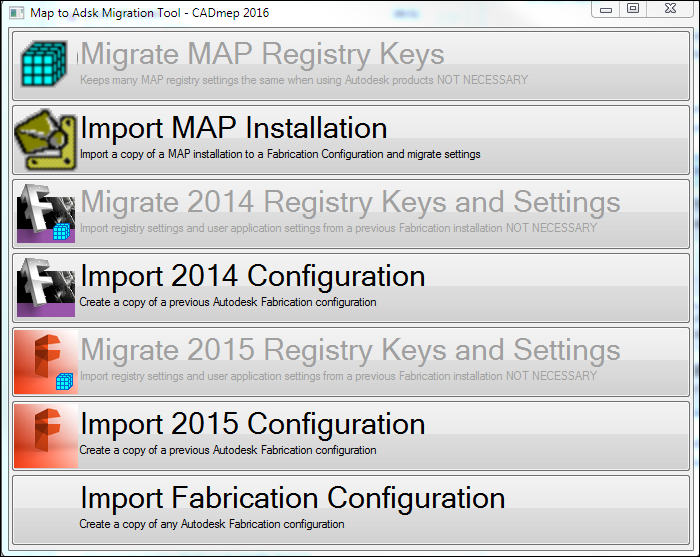This screenshot has width=700, height=557.
Task: Click the Import 2014 Configuration icon
Action: (46, 286)
